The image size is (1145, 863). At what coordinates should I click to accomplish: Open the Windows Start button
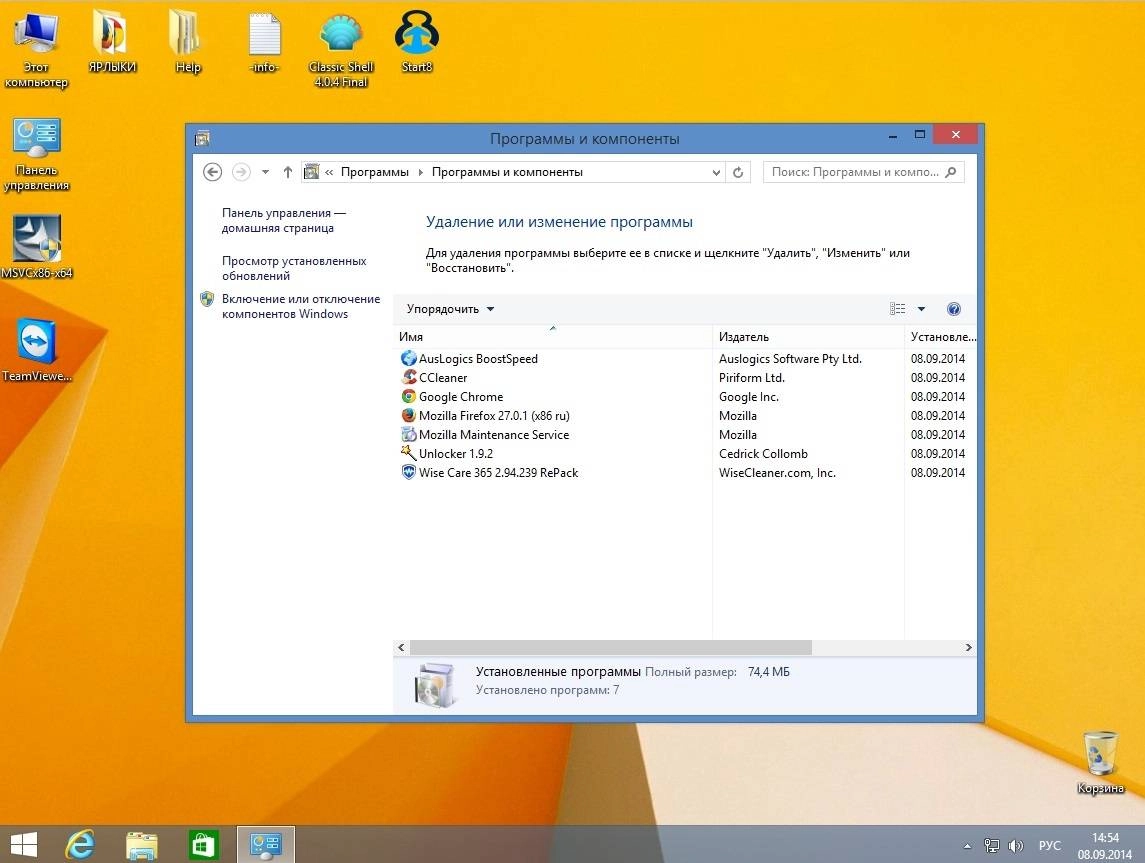(x=24, y=845)
